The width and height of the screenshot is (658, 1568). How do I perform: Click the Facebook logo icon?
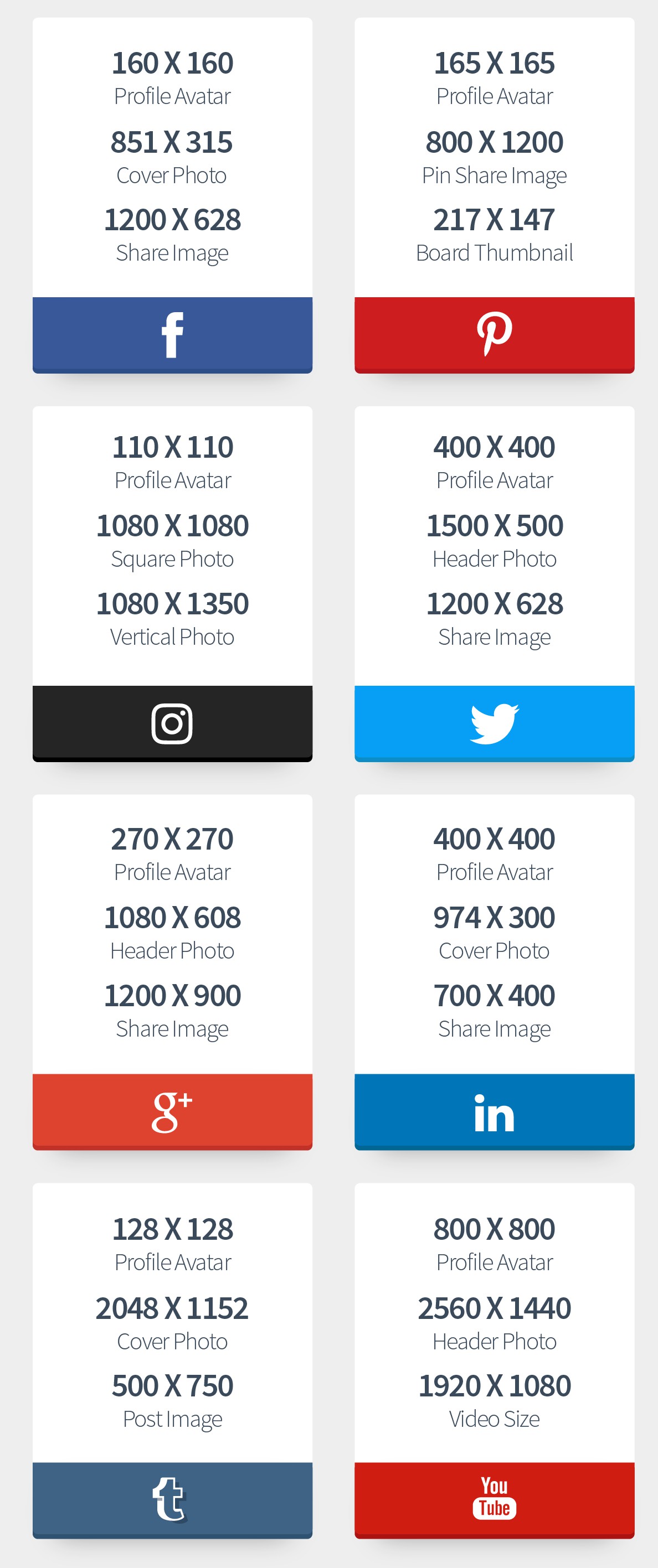172,334
